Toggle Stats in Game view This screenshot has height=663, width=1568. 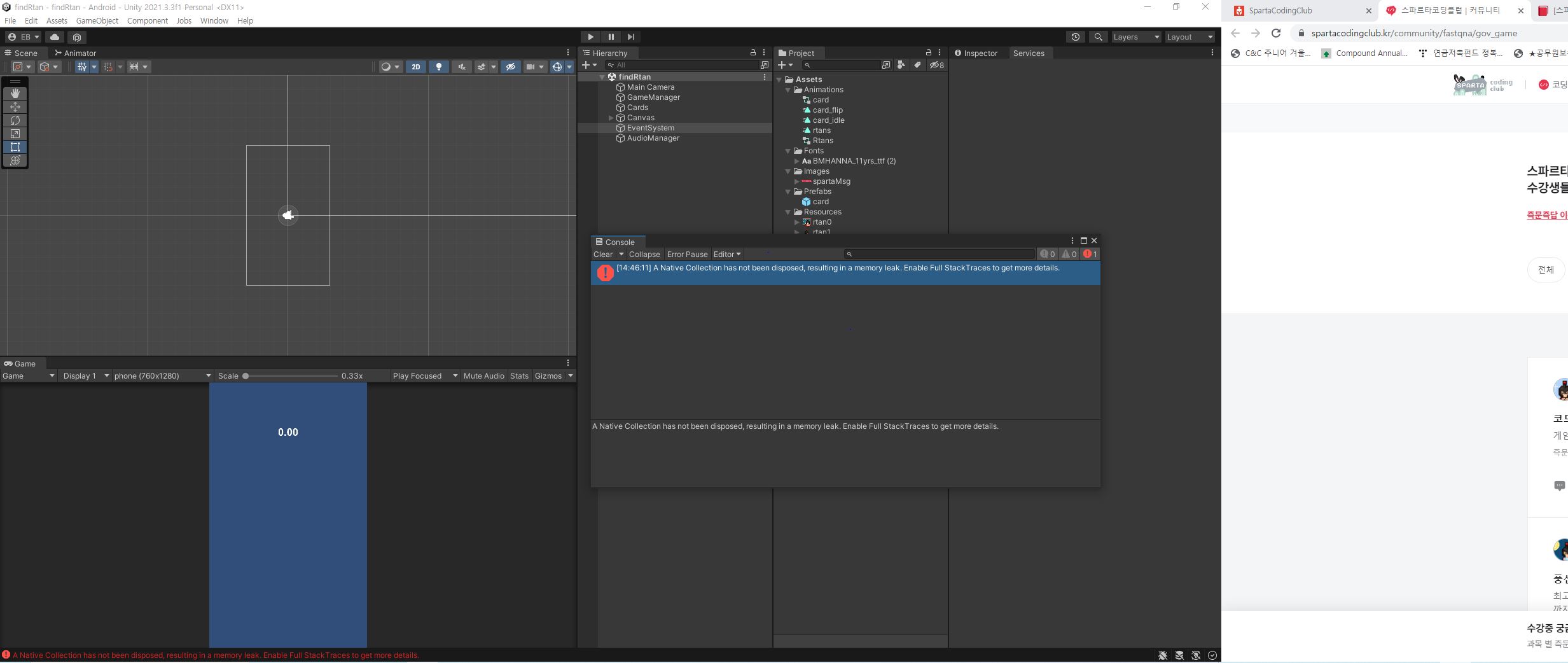tap(519, 376)
